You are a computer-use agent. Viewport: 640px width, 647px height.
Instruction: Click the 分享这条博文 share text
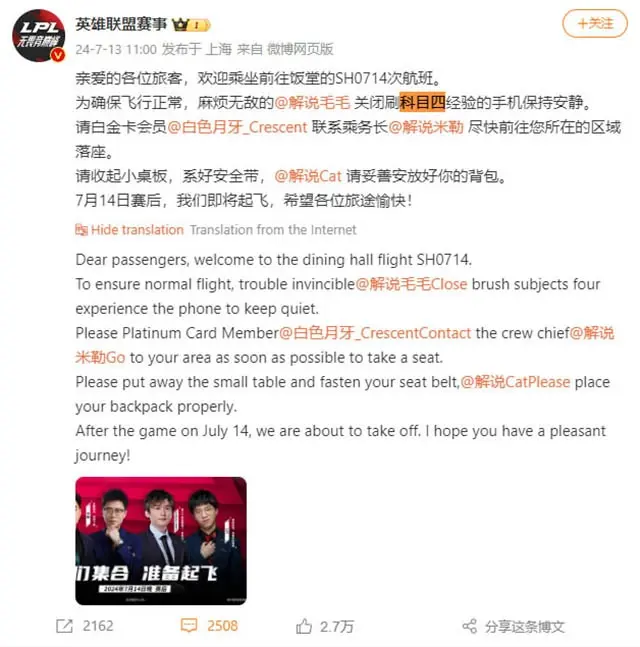click(524, 626)
